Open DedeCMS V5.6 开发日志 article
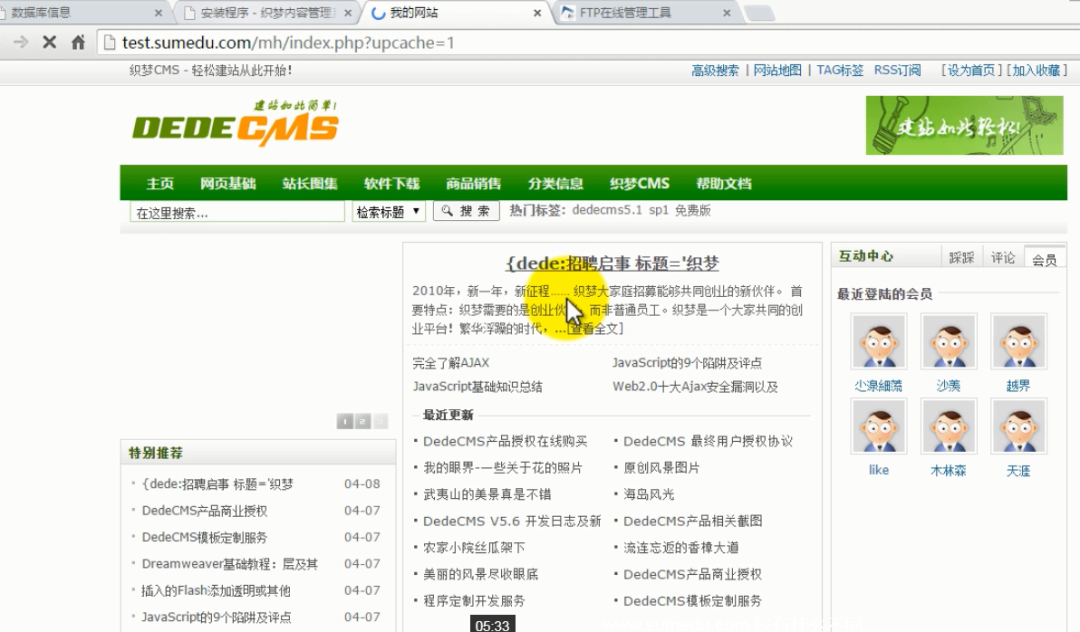The image size is (1080, 632). [512, 521]
